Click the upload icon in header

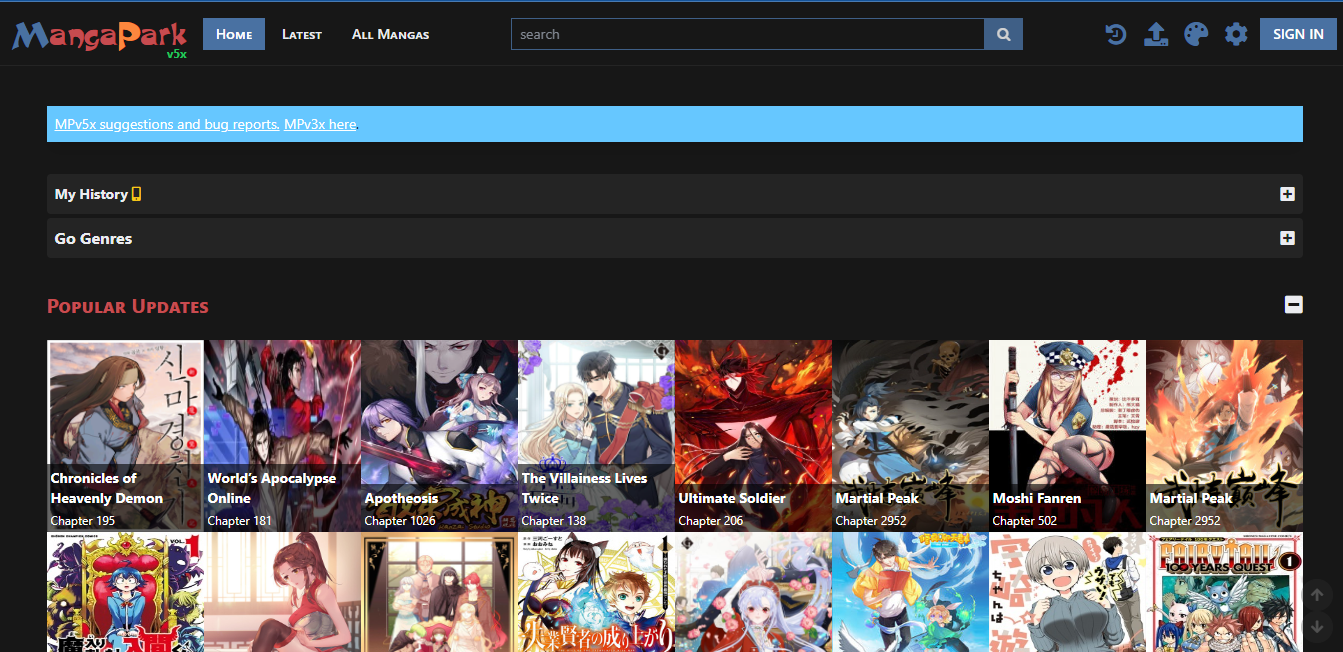point(1156,34)
